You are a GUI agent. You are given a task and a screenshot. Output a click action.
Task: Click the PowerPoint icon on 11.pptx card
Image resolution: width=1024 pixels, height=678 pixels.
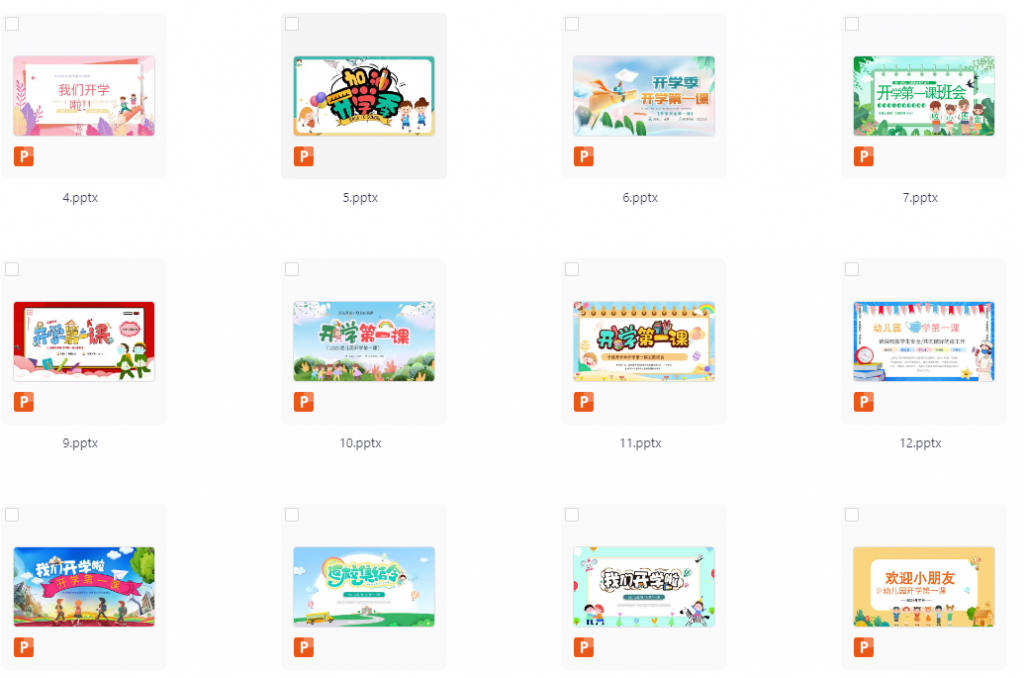(584, 402)
